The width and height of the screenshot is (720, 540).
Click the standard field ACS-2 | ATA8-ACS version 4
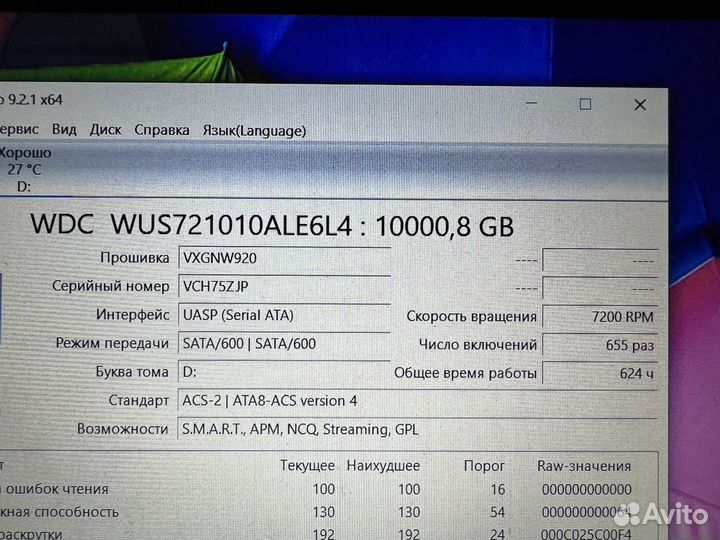coord(418,401)
